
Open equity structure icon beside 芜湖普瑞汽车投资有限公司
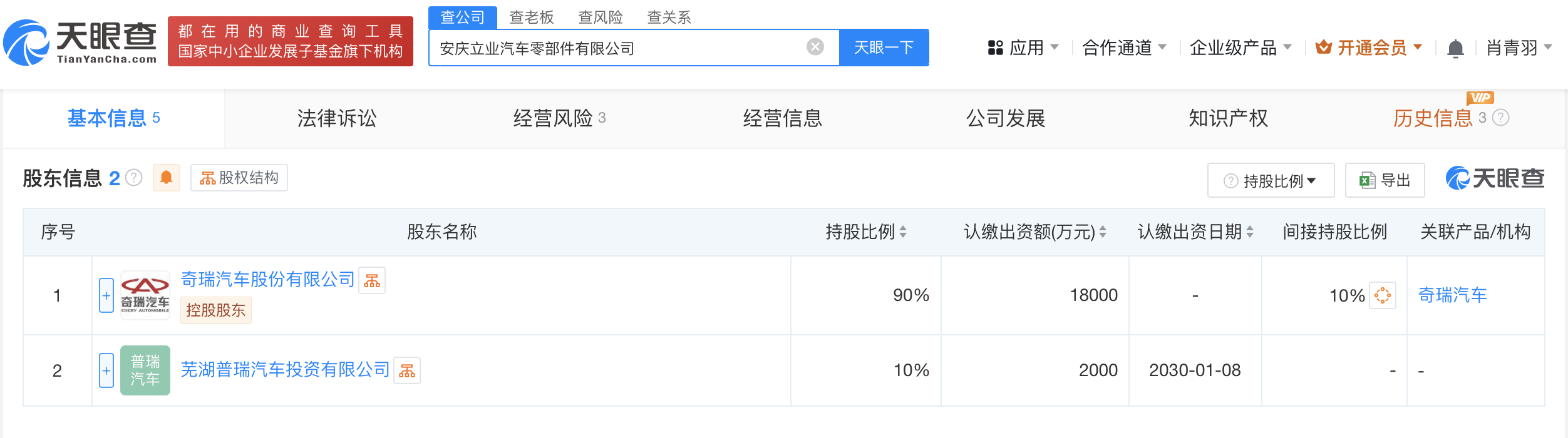point(407,370)
